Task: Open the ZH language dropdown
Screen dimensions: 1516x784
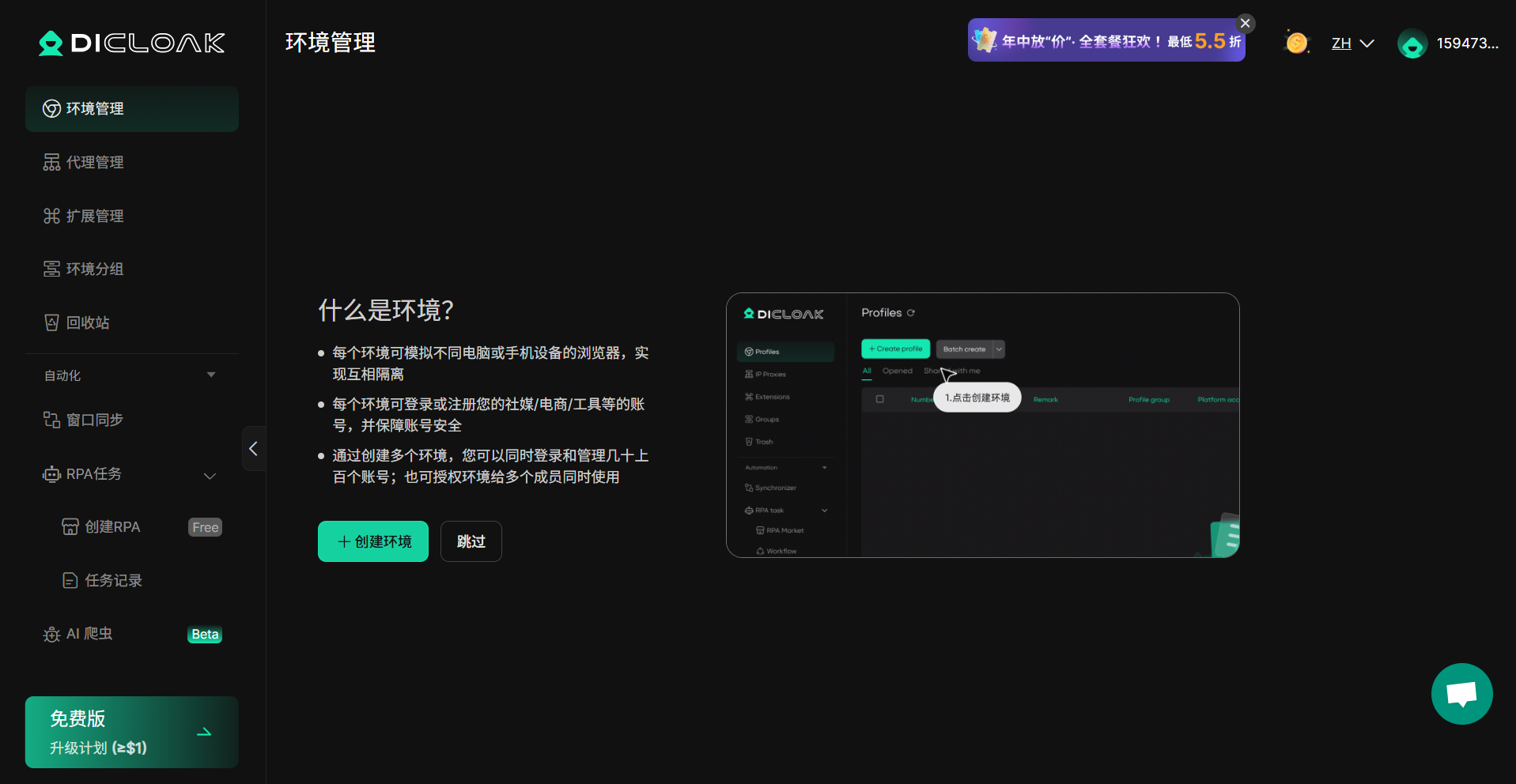Action: (1352, 43)
